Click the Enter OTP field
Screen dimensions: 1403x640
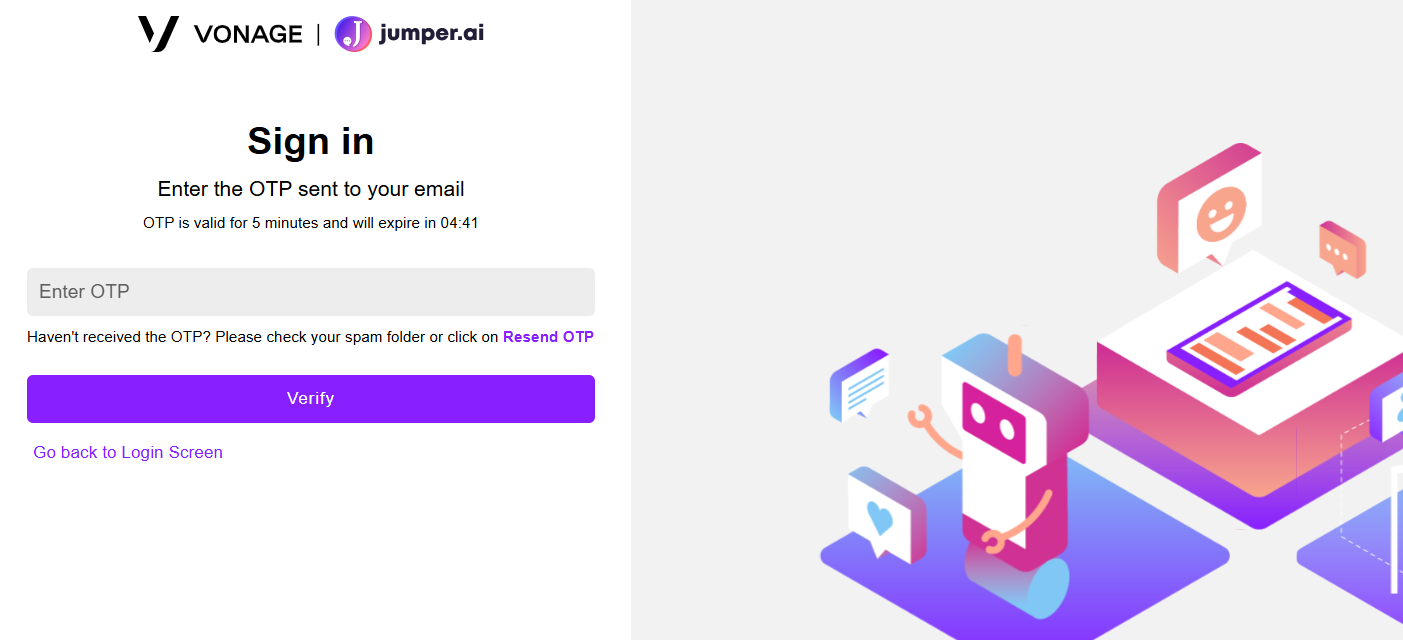point(311,292)
